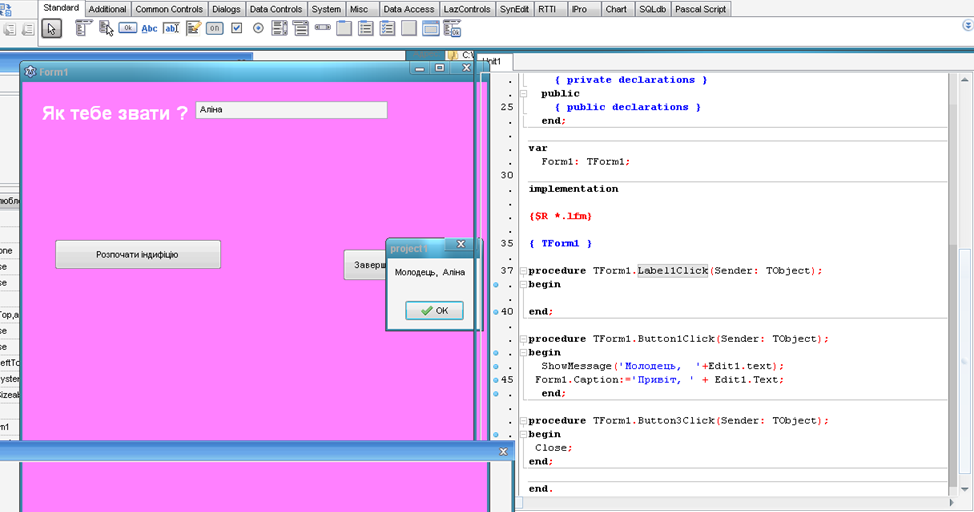This screenshot has width=974, height=512.
Task: Click the 'Розпочати індифіцію' button
Action: 138,255
